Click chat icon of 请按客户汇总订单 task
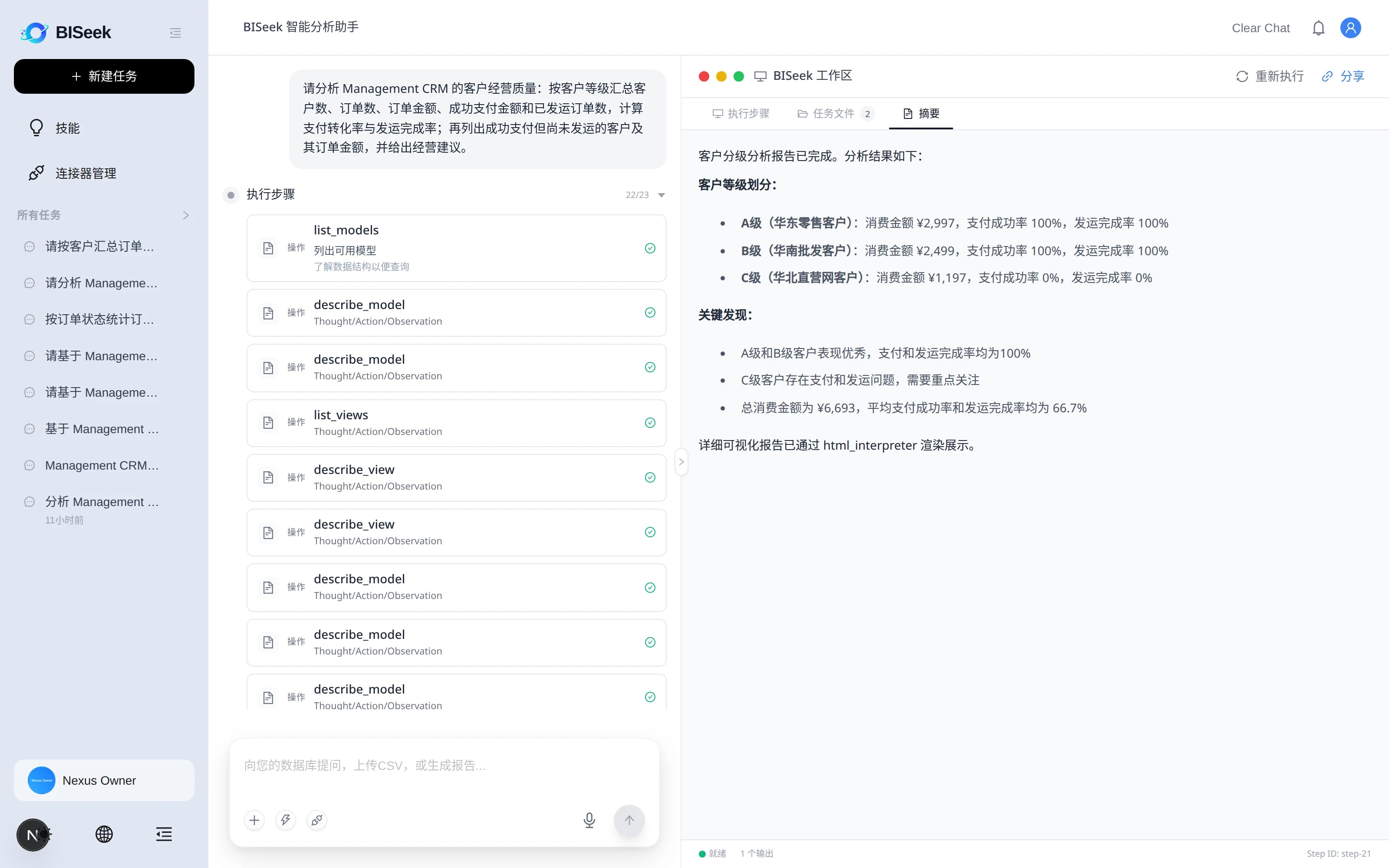 point(29,246)
